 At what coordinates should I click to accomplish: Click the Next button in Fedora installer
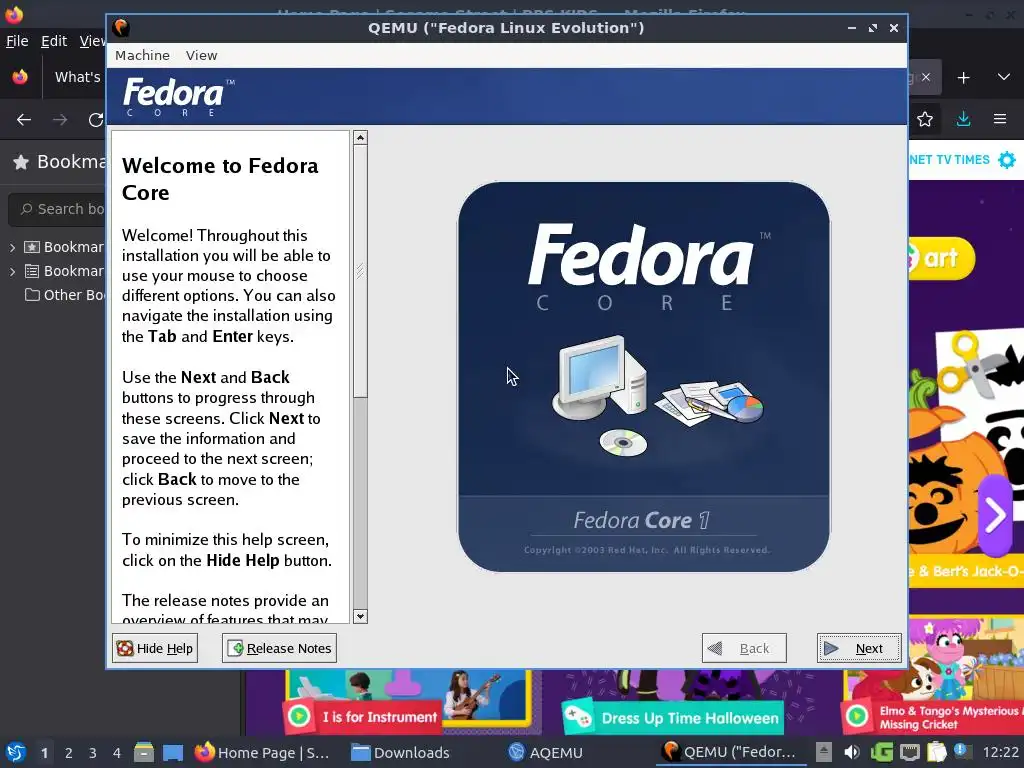click(859, 648)
